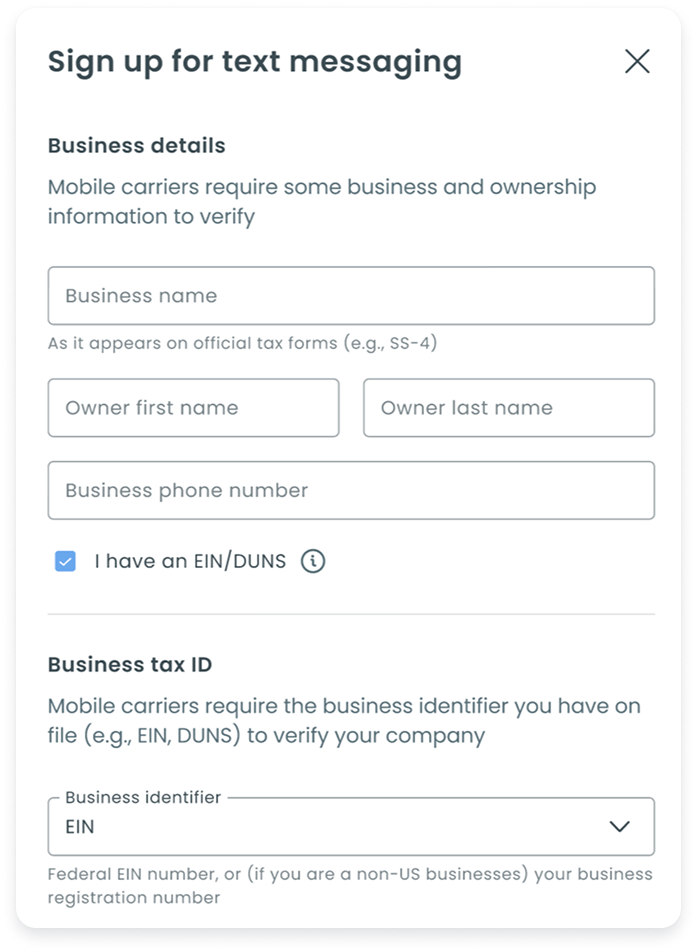Click the "I have an EIN/DUNS" label
This screenshot has height=952, width=697.
[x=190, y=562]
